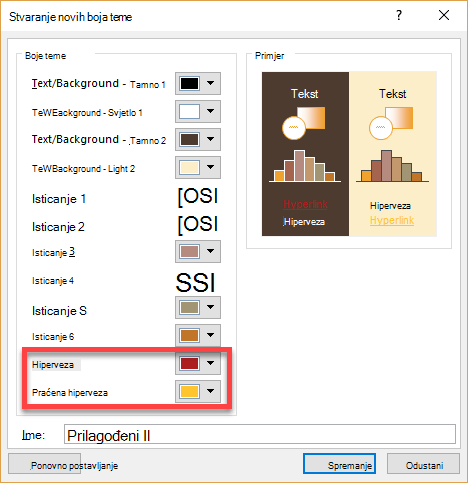
Task: Open Text/Background Tamno 2 dropdown arrow
Action: point(210,139)
